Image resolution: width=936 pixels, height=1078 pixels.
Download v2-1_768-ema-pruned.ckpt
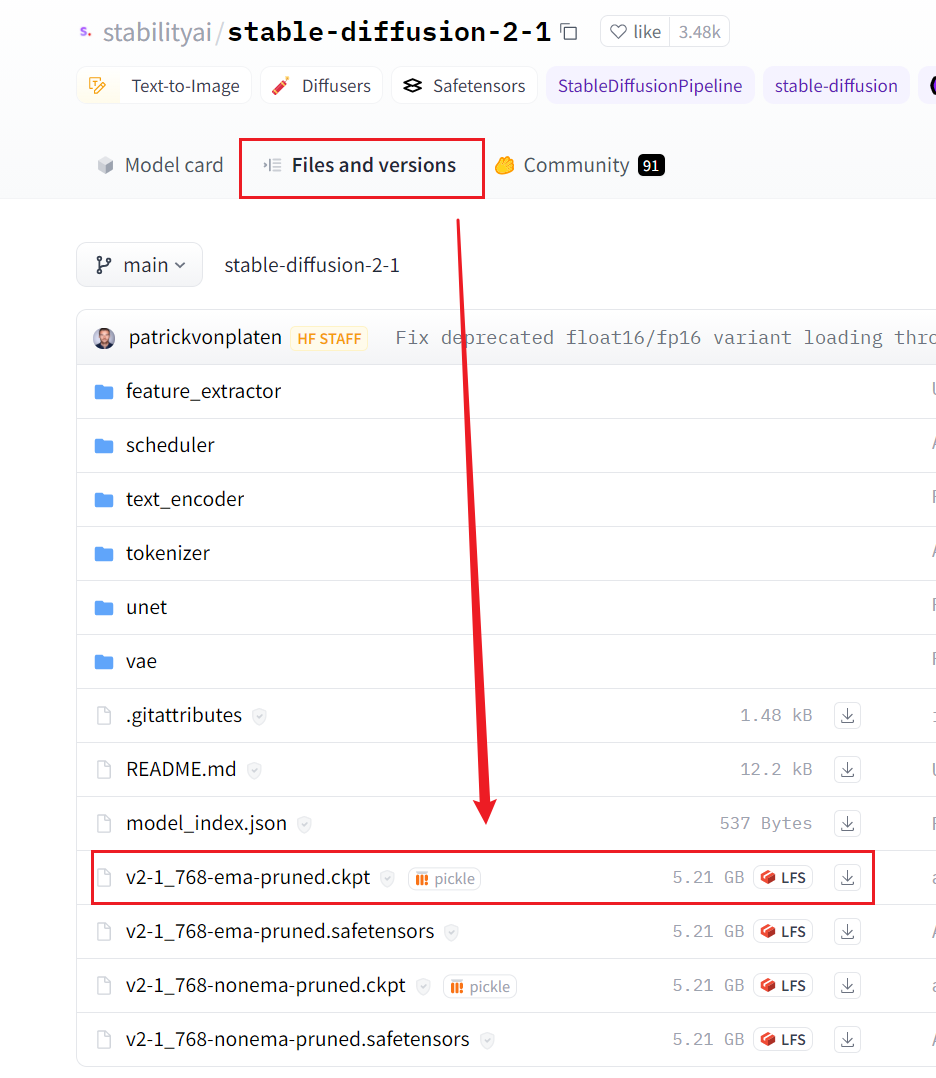pyautogui.click(x=847, y=877)
